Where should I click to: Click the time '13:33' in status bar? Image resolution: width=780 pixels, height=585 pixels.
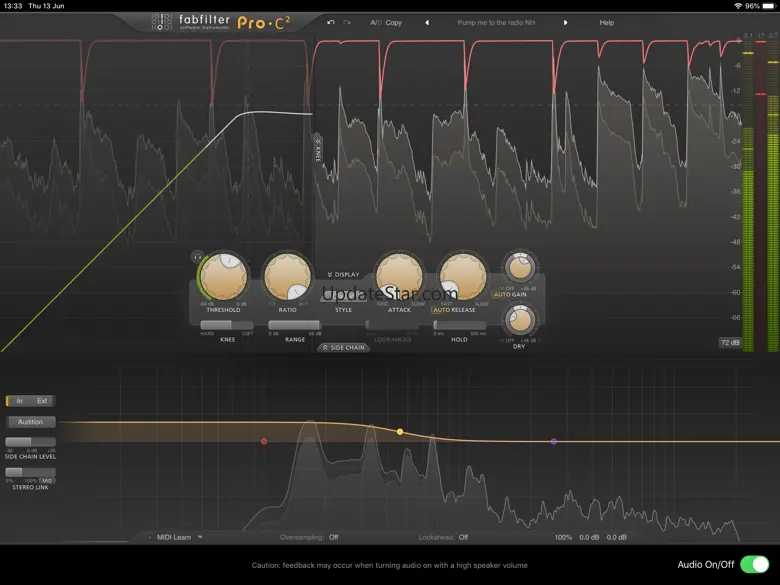[x=13, y=6]
